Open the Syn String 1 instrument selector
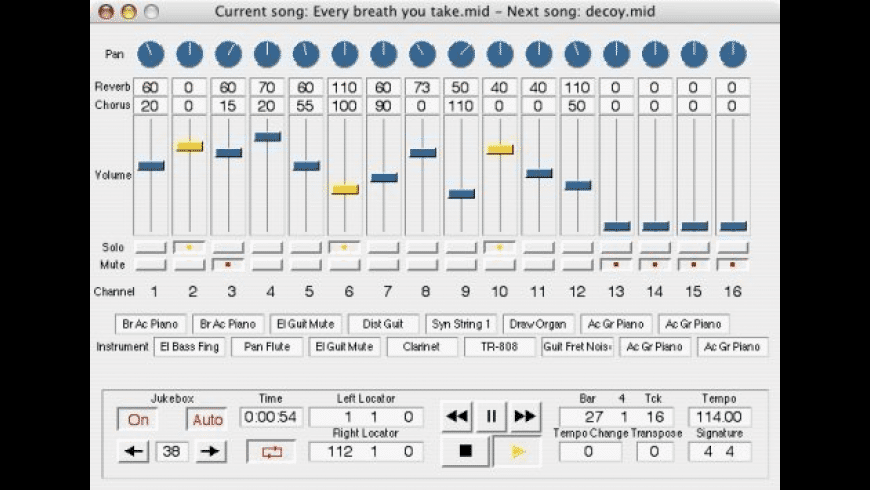This screenshot has width=870, height=490. pos(461,324)
